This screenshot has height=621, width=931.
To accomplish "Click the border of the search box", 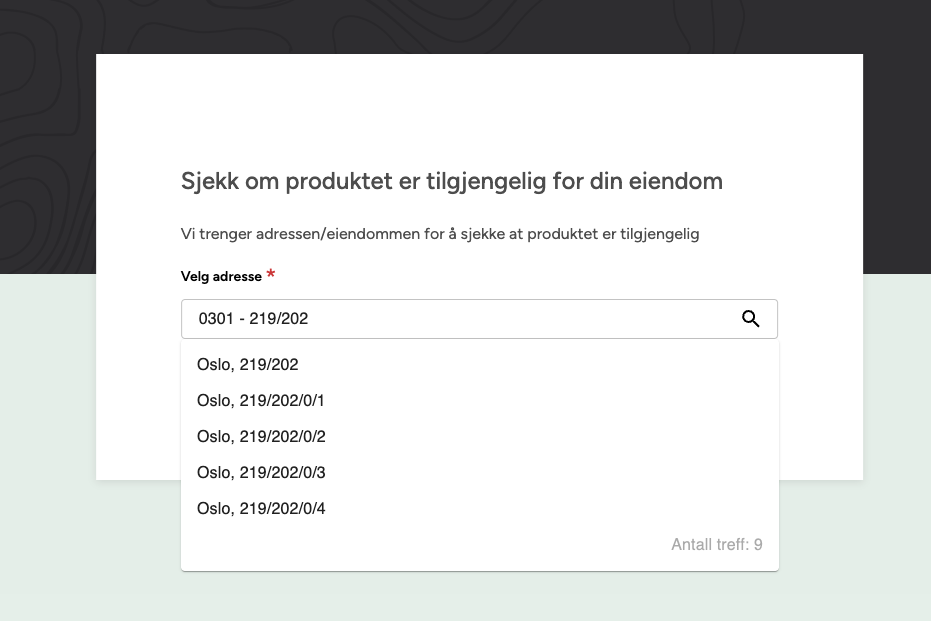I will click(x=480, y=299).
